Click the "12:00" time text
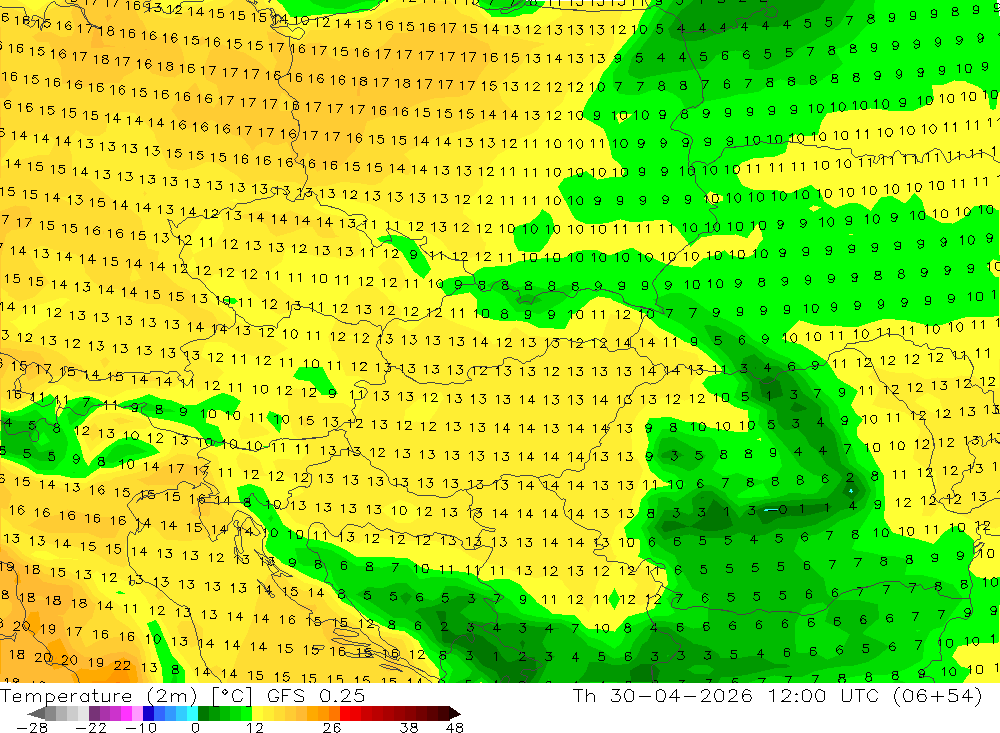This screenshot has width=1000, height=733. pyautogui.click(x=797, y=696)
